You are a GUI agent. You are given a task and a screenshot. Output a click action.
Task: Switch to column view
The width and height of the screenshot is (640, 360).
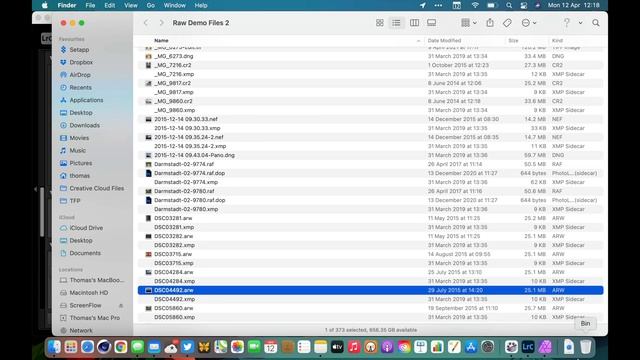coord(414,23)
